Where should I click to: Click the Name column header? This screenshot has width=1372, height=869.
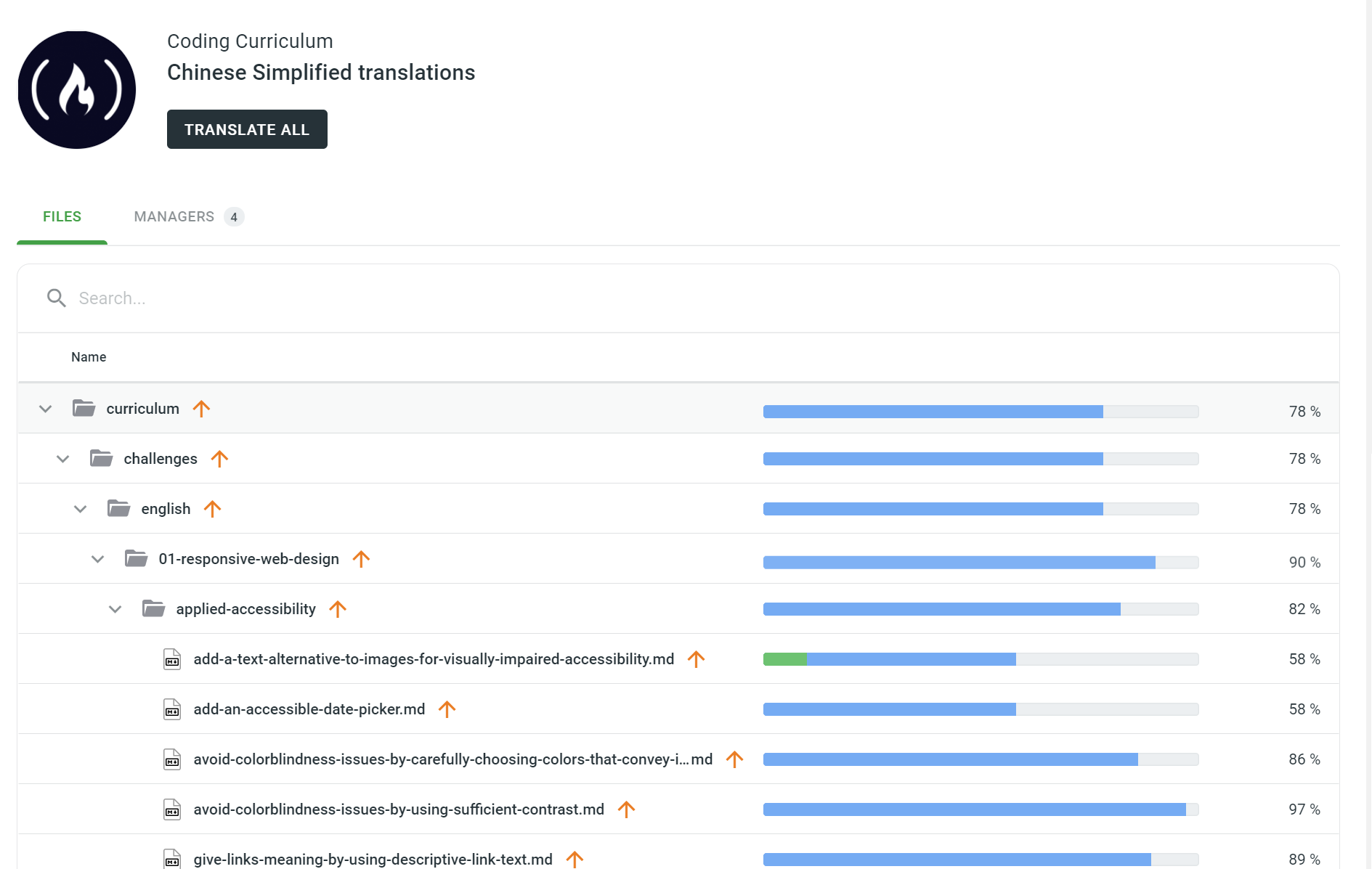89,357
